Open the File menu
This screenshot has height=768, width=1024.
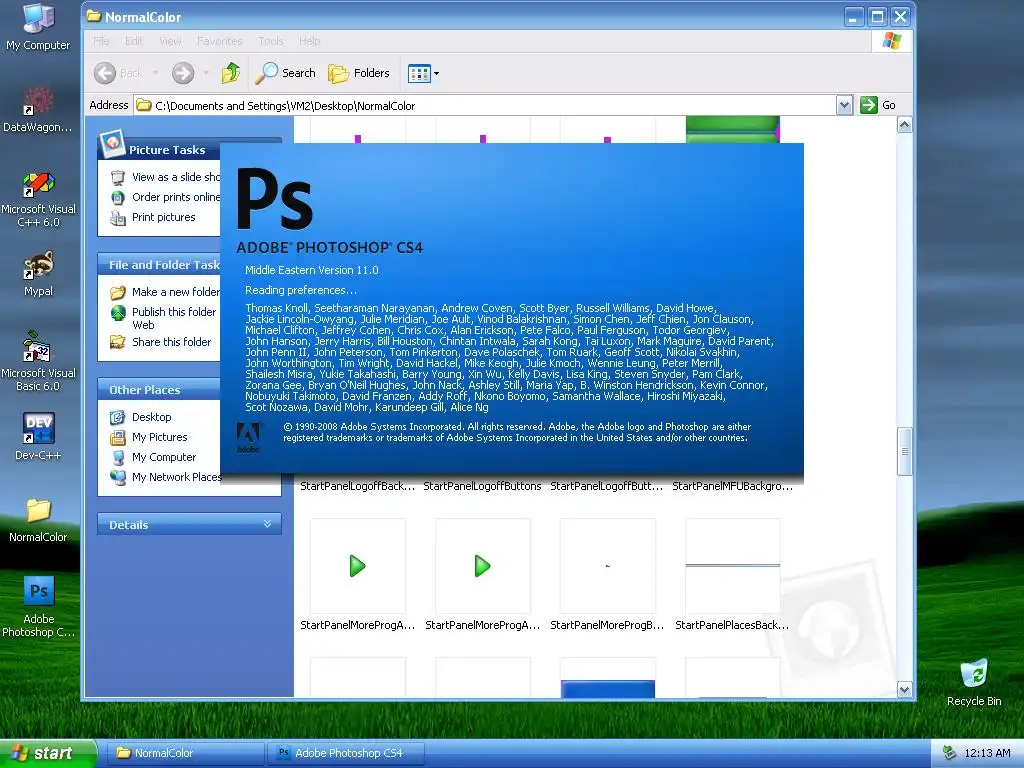click(101, 41)
